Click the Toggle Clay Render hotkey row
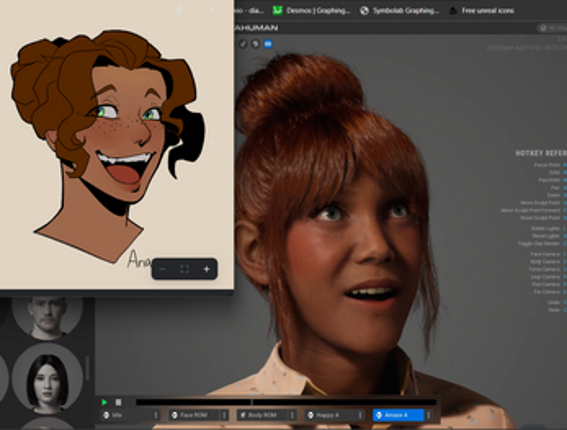Viewport: 567px width, 430px height. [542, 243]
